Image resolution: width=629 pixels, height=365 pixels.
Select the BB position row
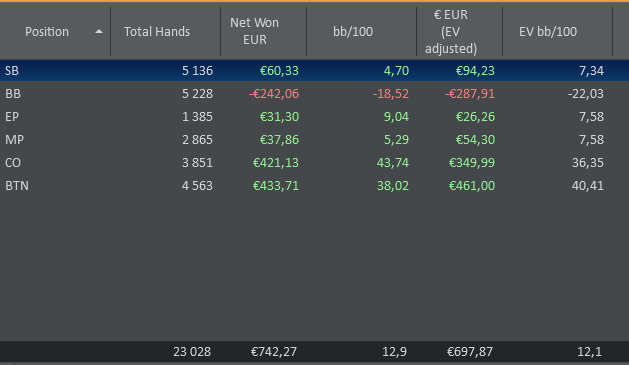click(314, 93)
